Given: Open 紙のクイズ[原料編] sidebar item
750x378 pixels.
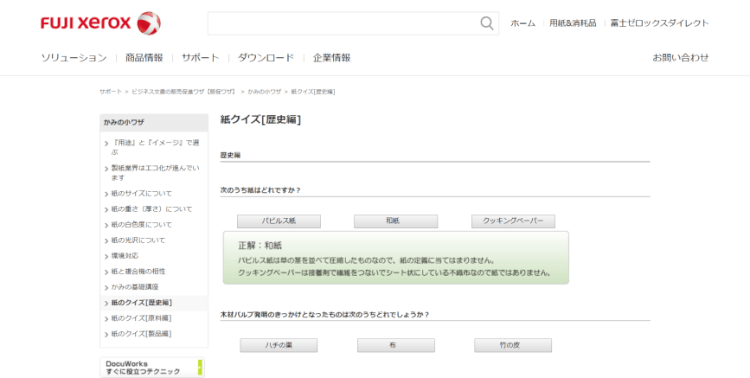Looking at the screenshot, I should 141,318.
